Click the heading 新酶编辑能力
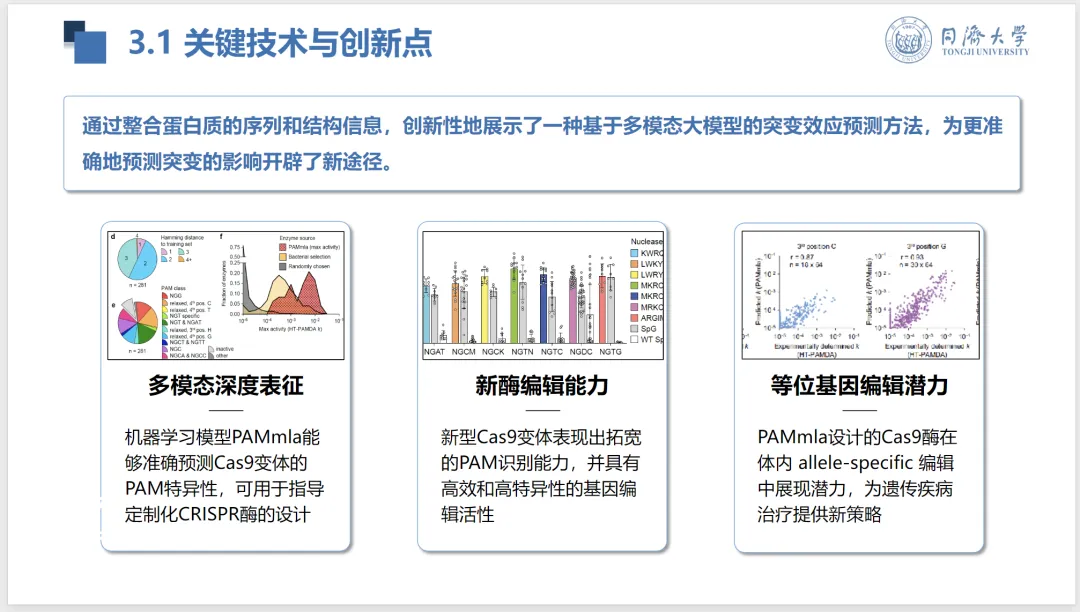Screen dimensions: 1080x612 coord(542,386)
